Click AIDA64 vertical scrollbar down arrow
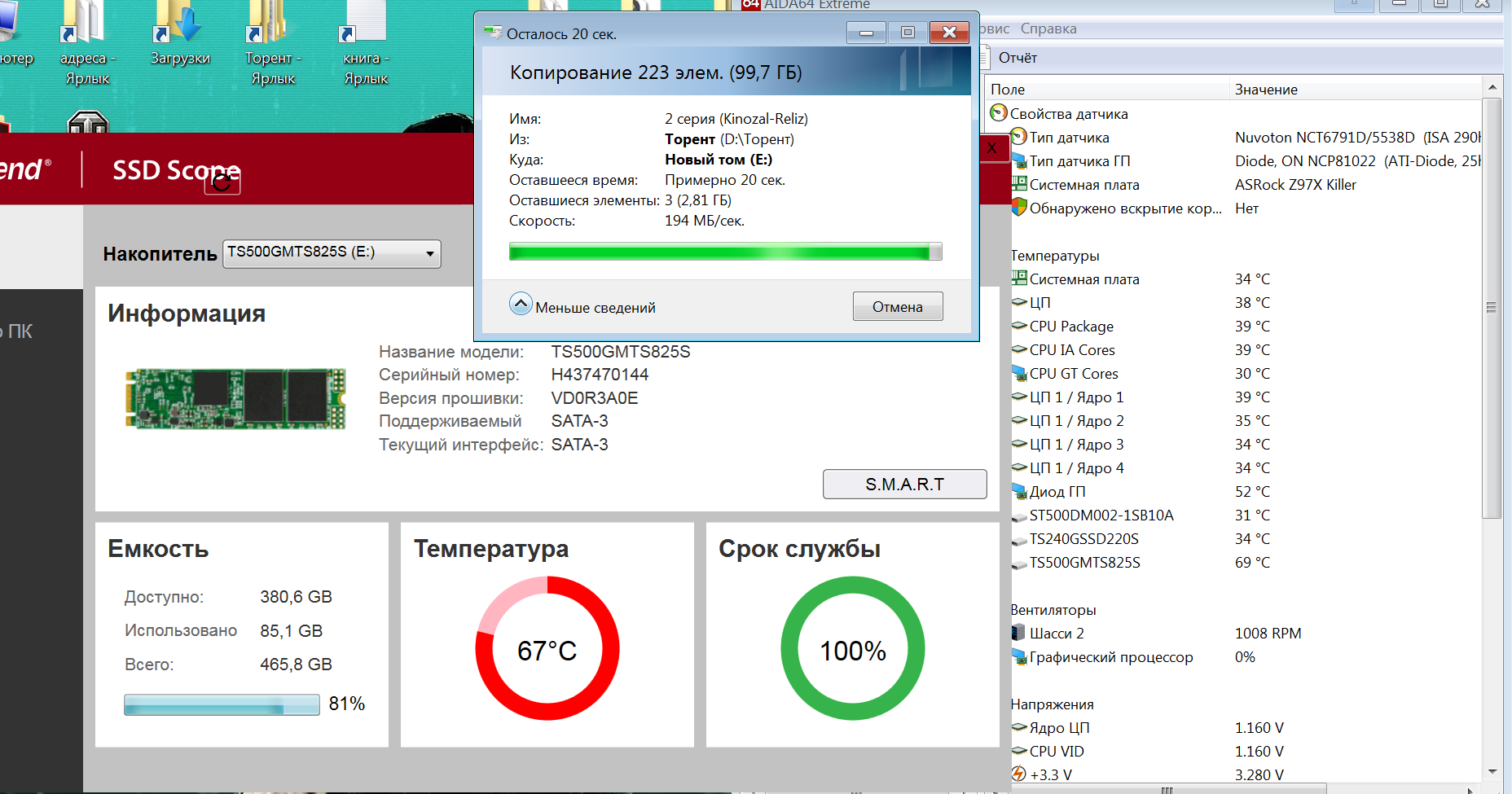 1492,771
